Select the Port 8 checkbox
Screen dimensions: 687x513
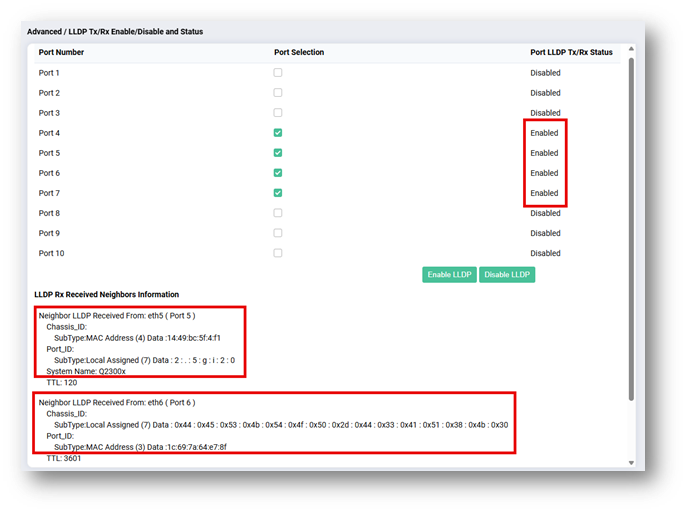coord(278,213)
